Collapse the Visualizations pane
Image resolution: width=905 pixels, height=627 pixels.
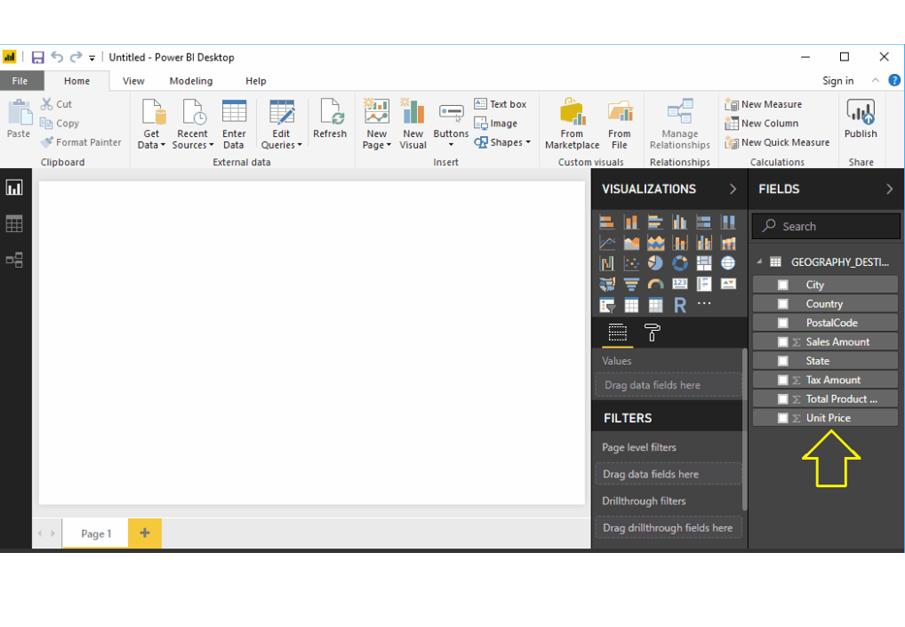[732, 189]
